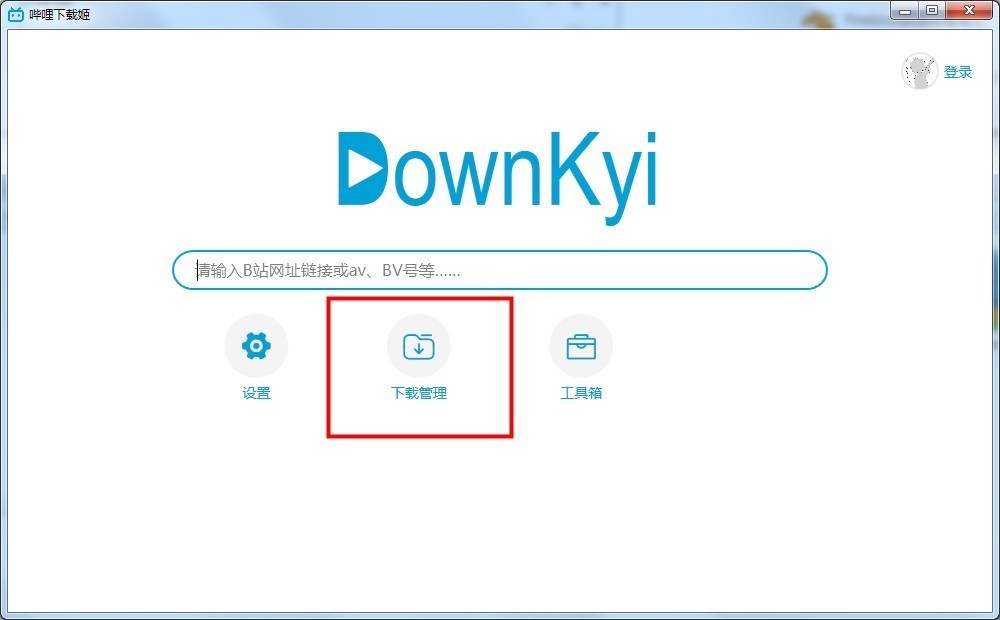Viewport: 1000px width, 620px height.
Task: Click the app icon in the title bar
Action: point(16,14)
